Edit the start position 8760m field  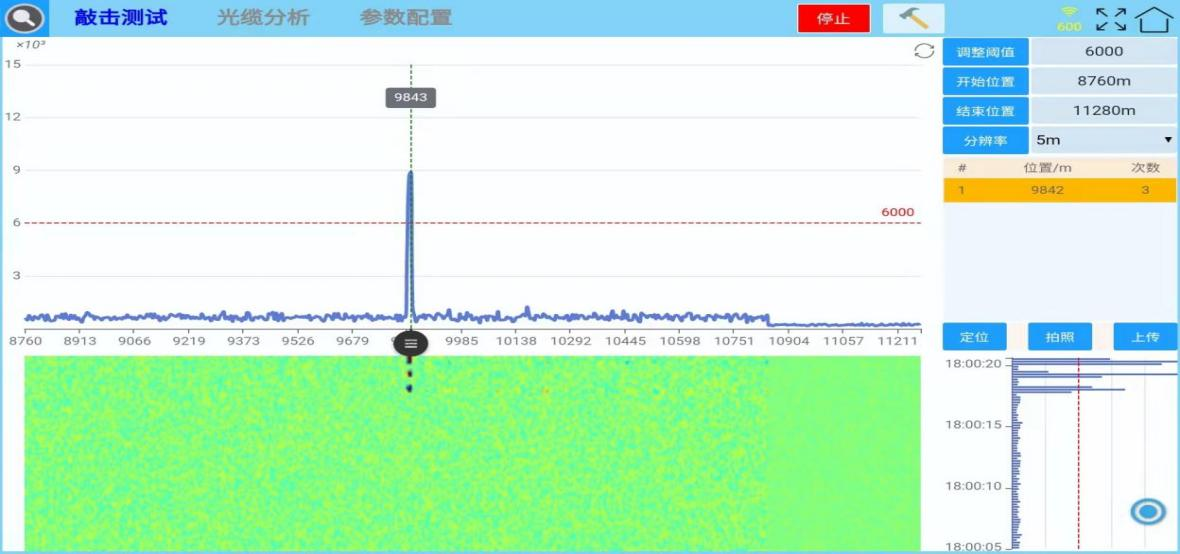coord(1103,81)
